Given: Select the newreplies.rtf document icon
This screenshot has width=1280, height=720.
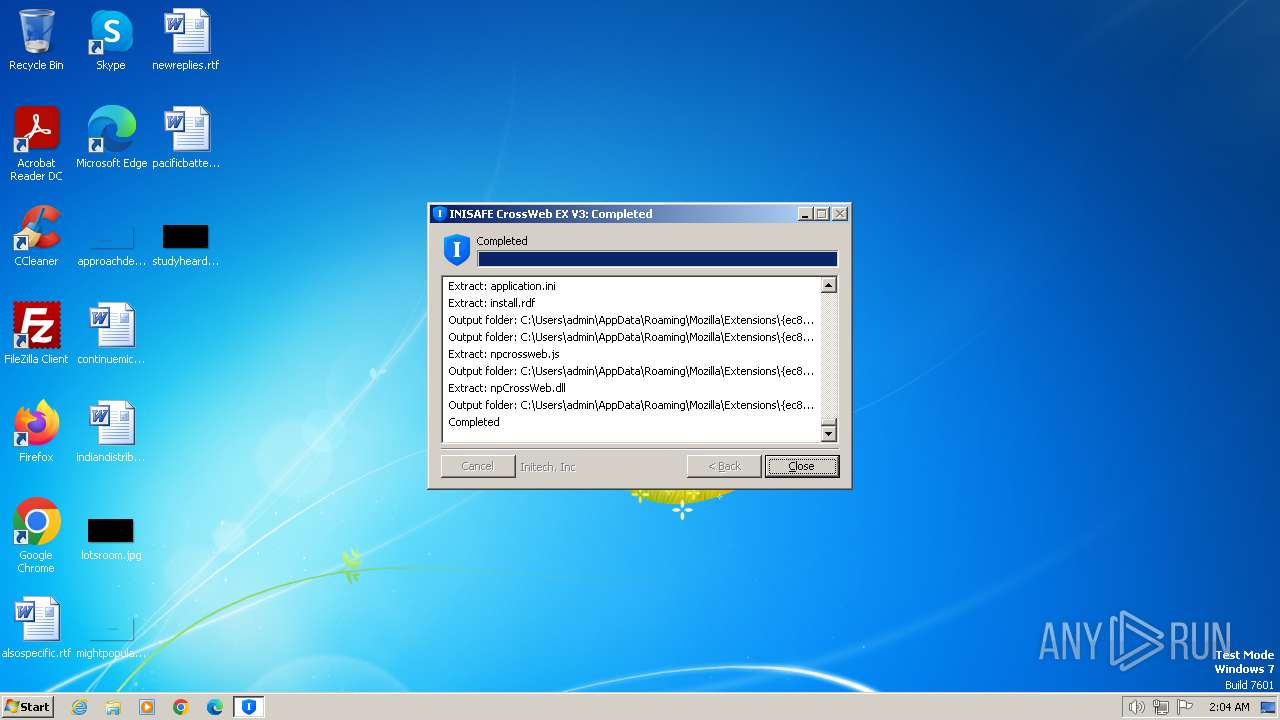Looking at the screenshot, I should click(186, 40).
